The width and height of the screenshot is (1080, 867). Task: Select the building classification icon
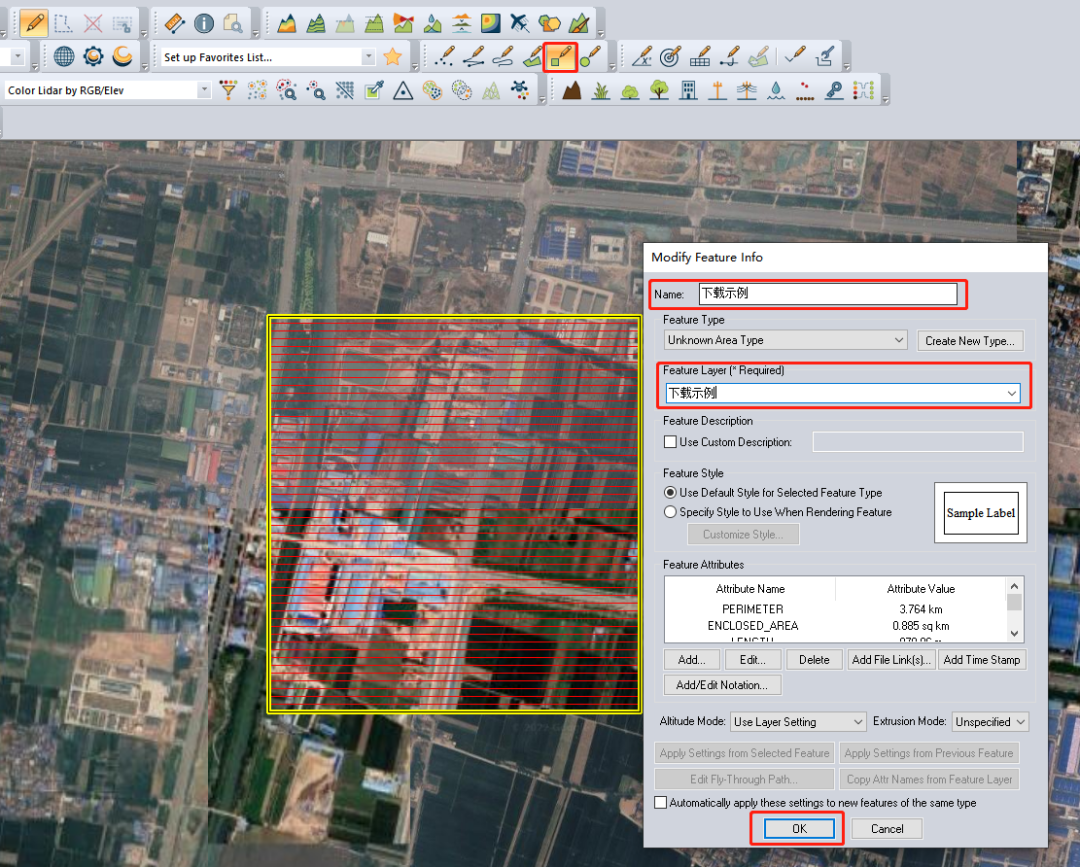click(688, 91)
